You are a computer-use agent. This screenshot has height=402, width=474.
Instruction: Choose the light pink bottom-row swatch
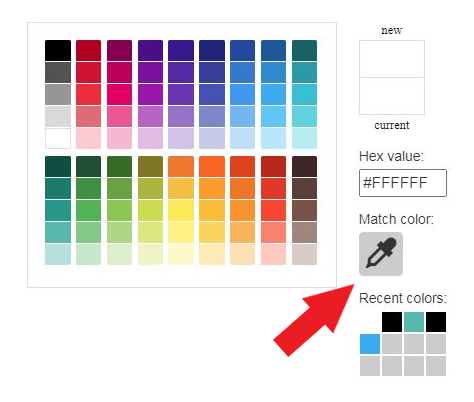tap(88, 138)
